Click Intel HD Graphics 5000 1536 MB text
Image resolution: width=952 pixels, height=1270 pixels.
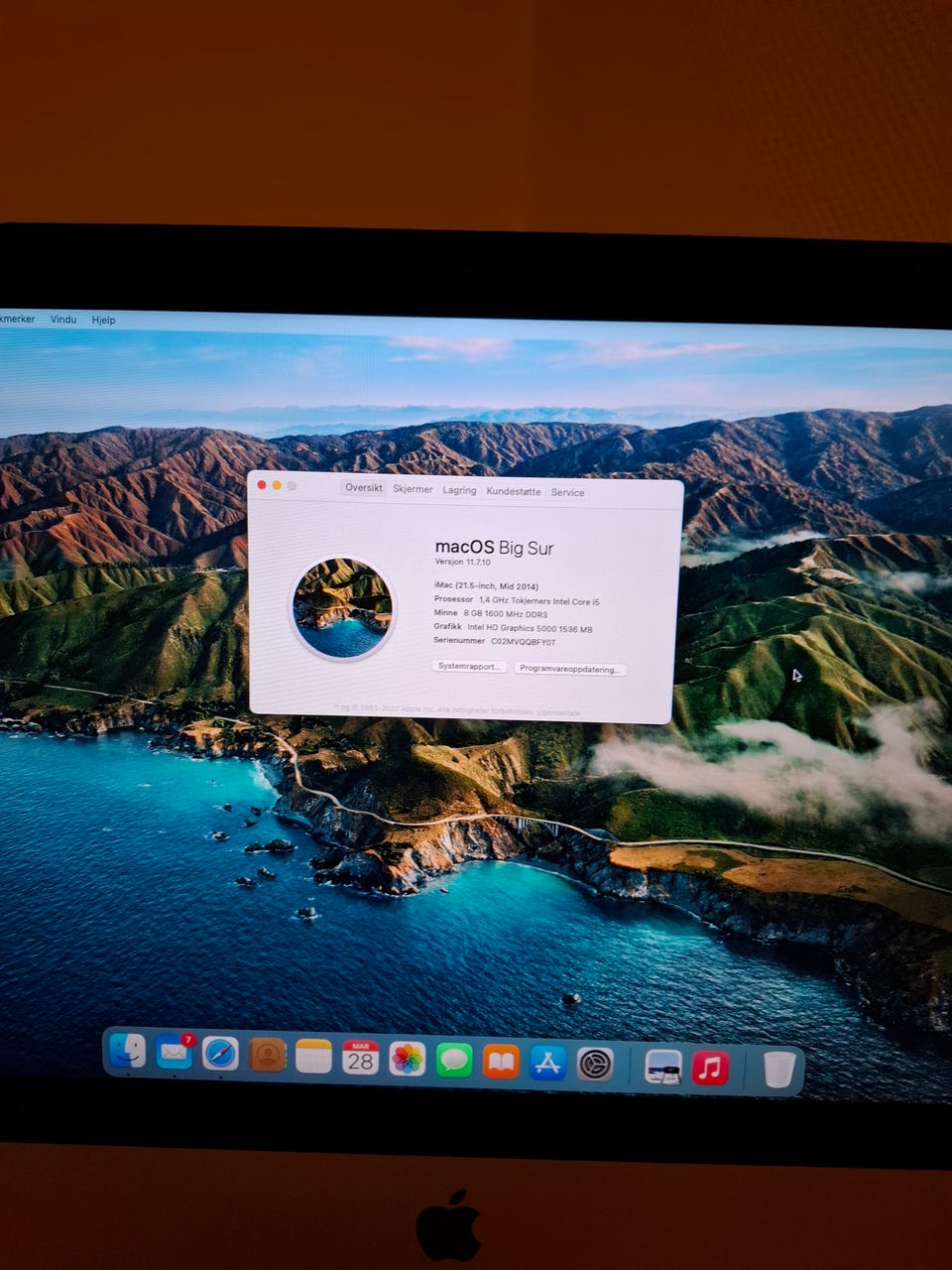[530, 629]
